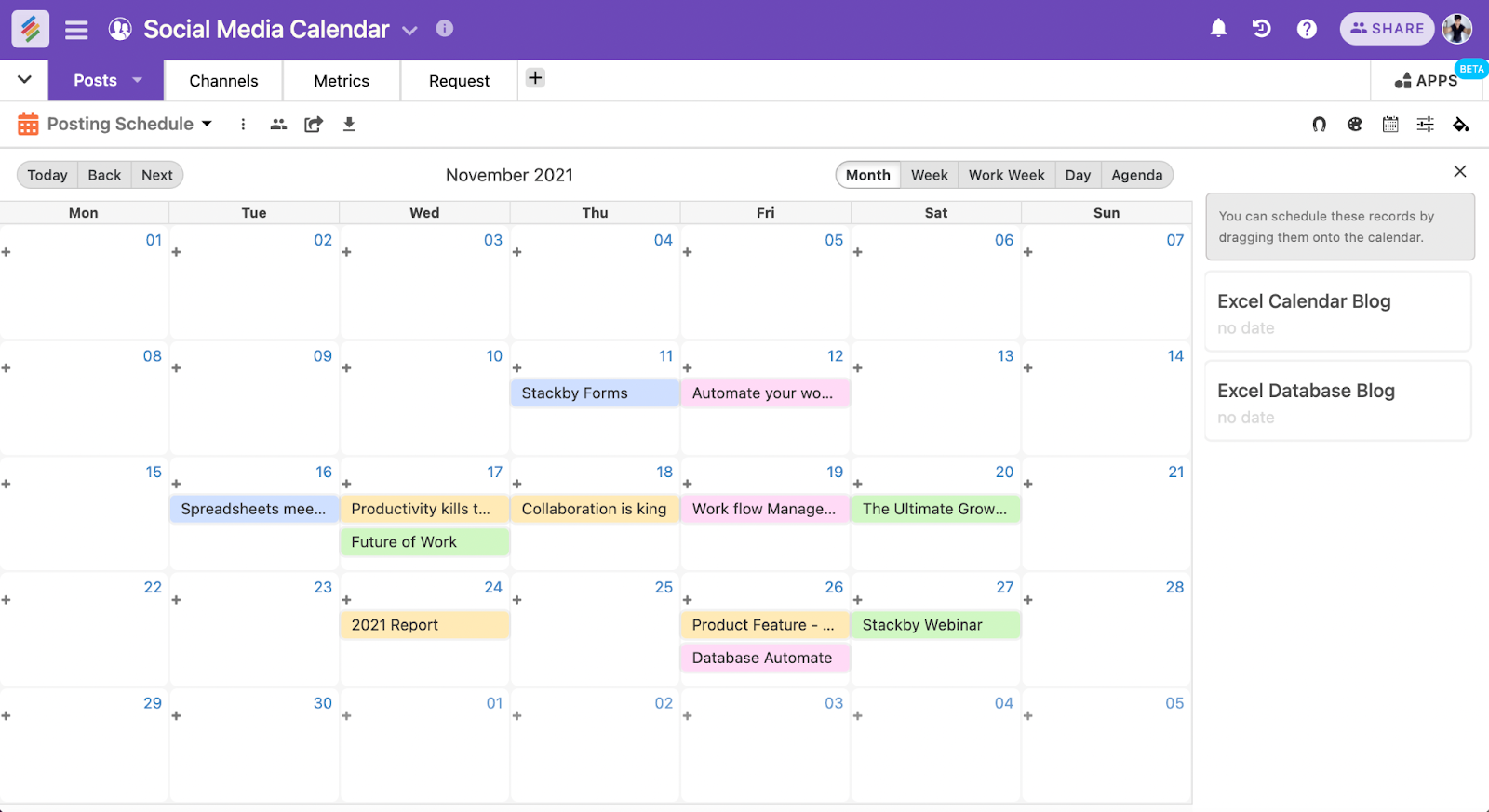Add a record on November 01
Image resolution: width=1489 pixels, height=812 pixels.
pos(6,252)
